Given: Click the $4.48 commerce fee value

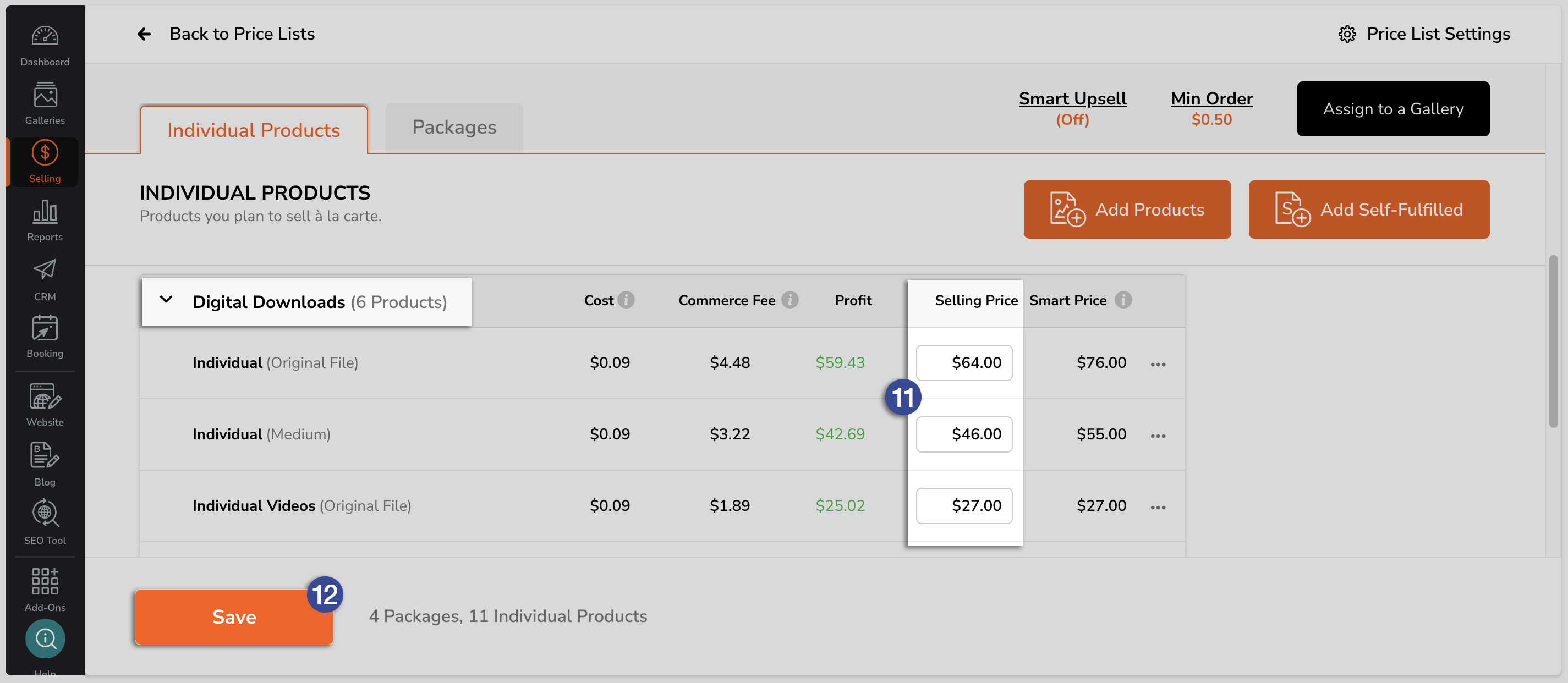Looking at the screenshot, I should click(x=729, y=363).
